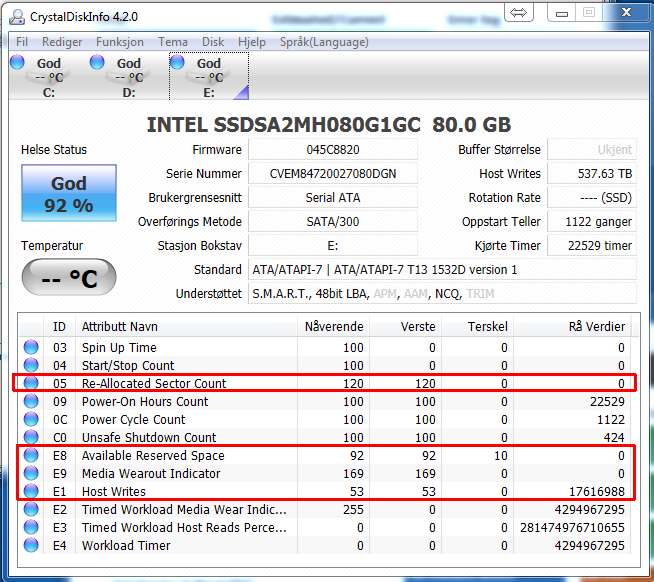654x582 pixels.
Task: Click the Verste column header
Action: coord(405,326)
